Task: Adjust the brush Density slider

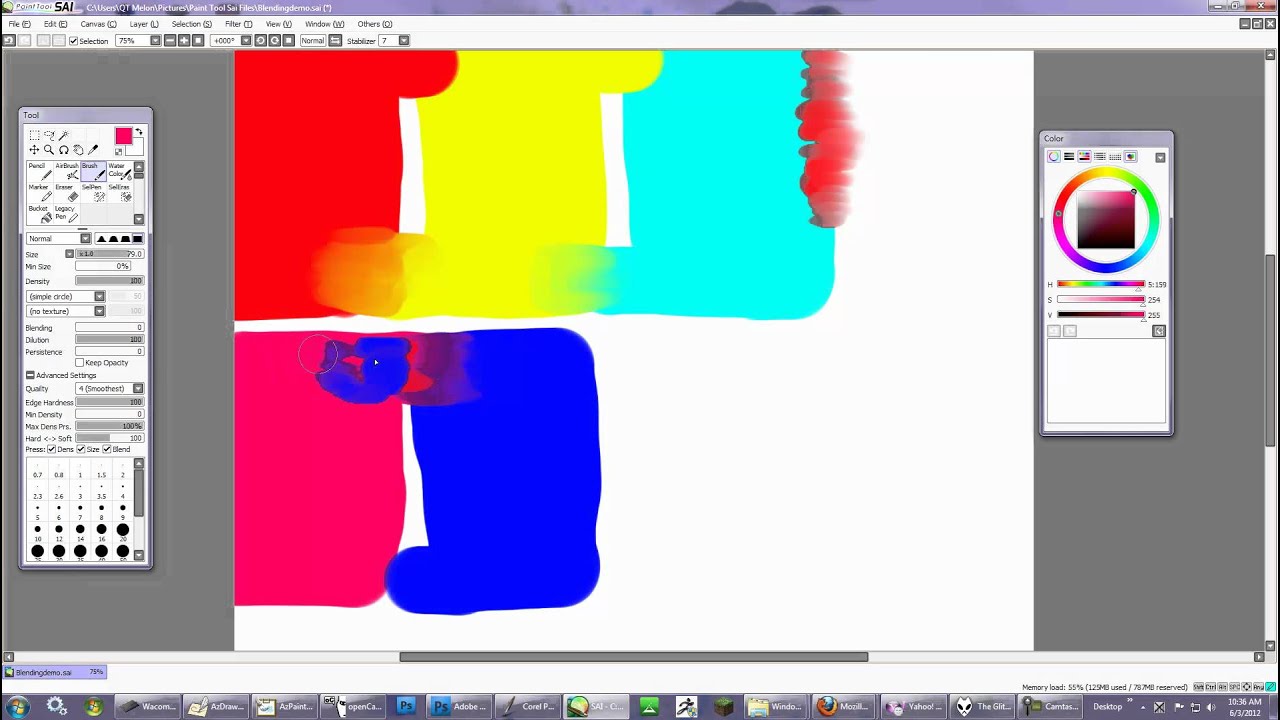Action: click(109, 281)
